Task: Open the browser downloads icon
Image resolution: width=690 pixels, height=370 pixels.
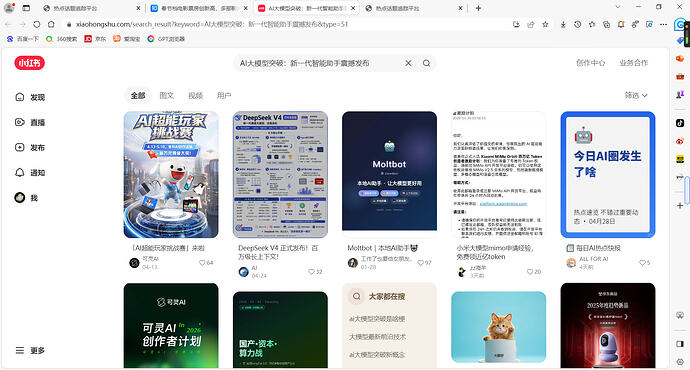Action: pyautogui.click(x=563, y=25)
